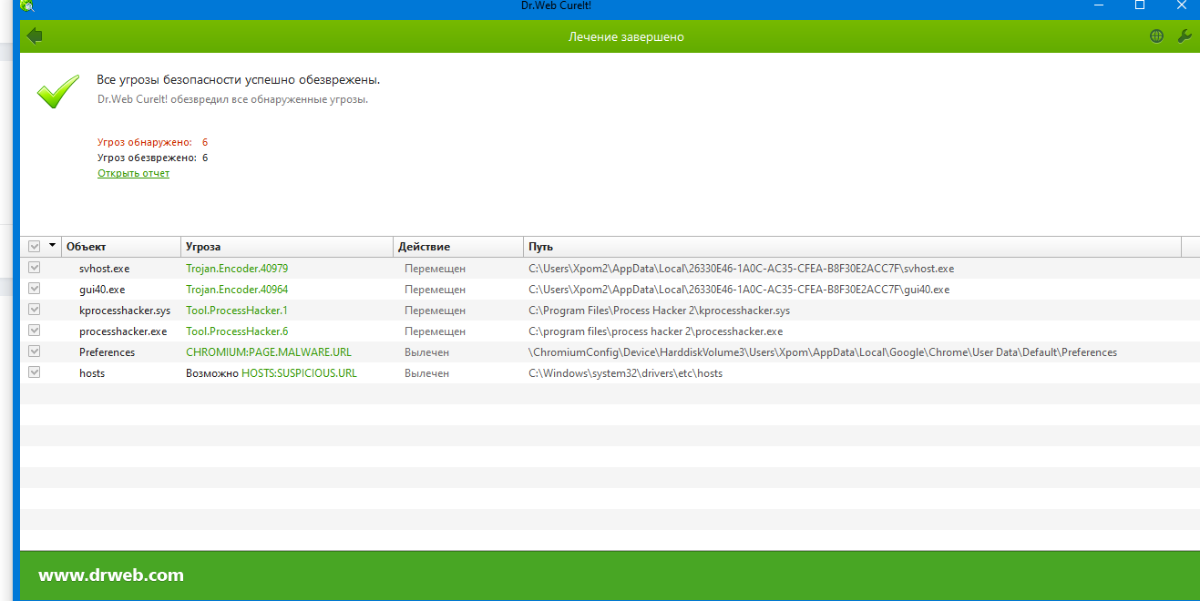
Task: Click the ChromiumConfig Preferences path
Action: point(823,353)
